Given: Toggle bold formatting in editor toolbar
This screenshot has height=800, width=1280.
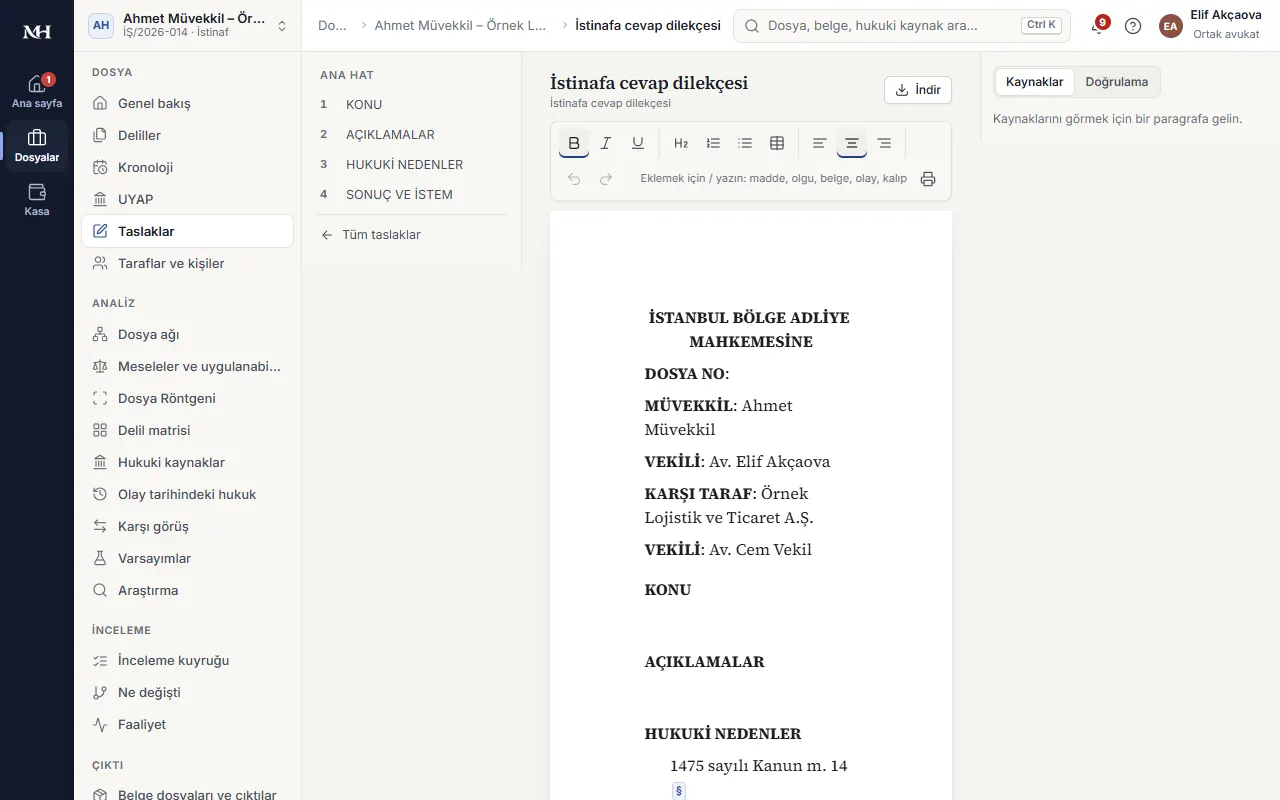Looking at the screenshot, I should (x=574, y=143).
